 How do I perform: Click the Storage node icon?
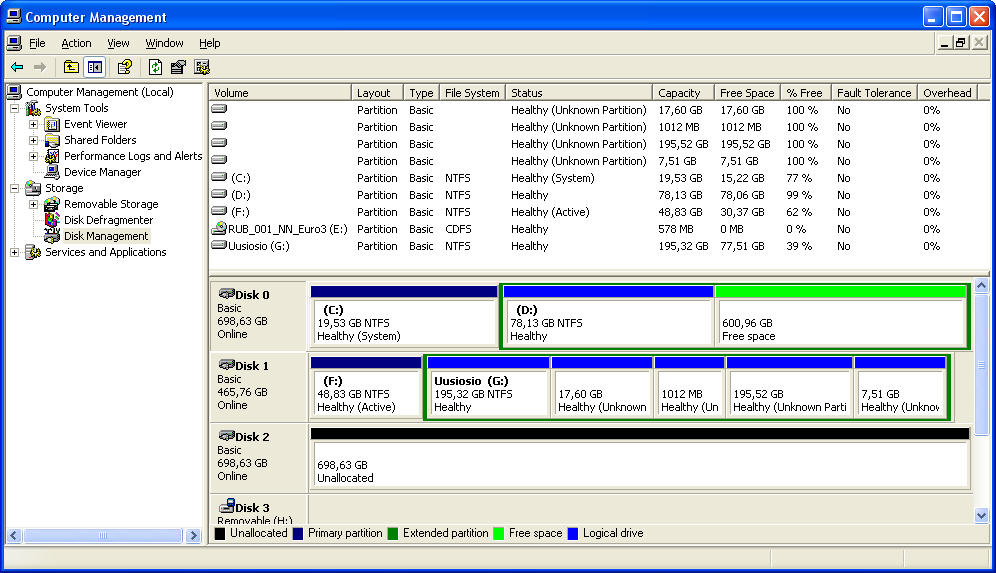tap(34, 188)
